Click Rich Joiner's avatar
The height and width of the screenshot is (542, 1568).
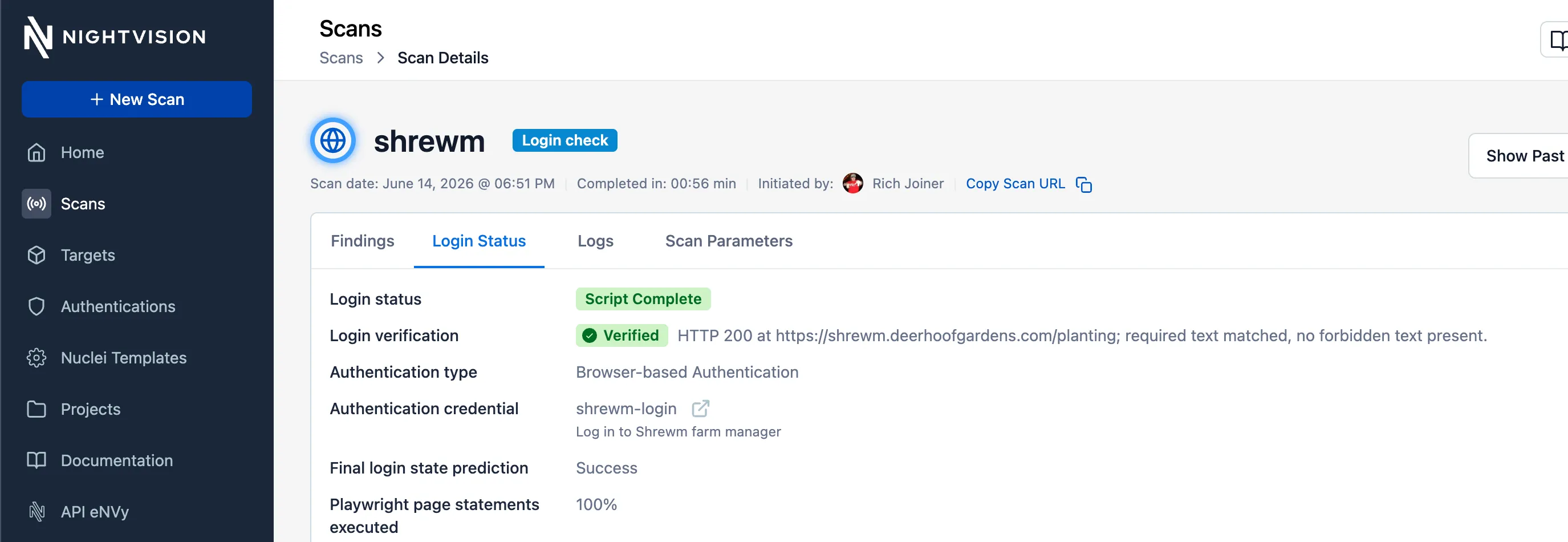853,183
